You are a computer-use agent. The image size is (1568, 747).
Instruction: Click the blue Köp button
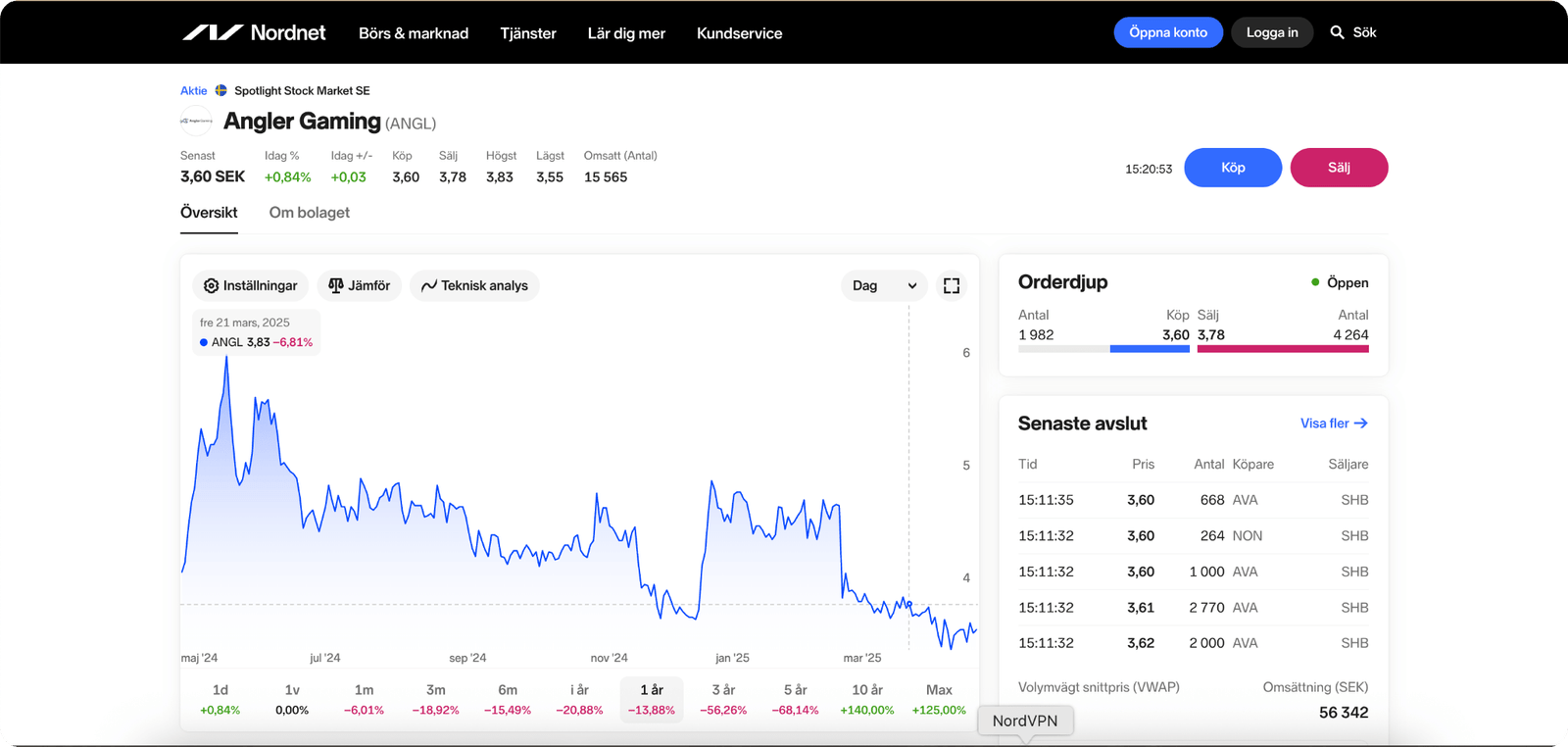click(x=1233, y=168)
